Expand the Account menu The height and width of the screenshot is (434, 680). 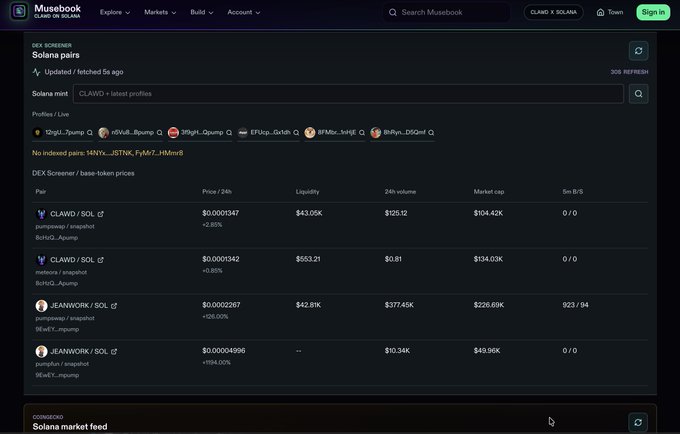pos(244,12)
